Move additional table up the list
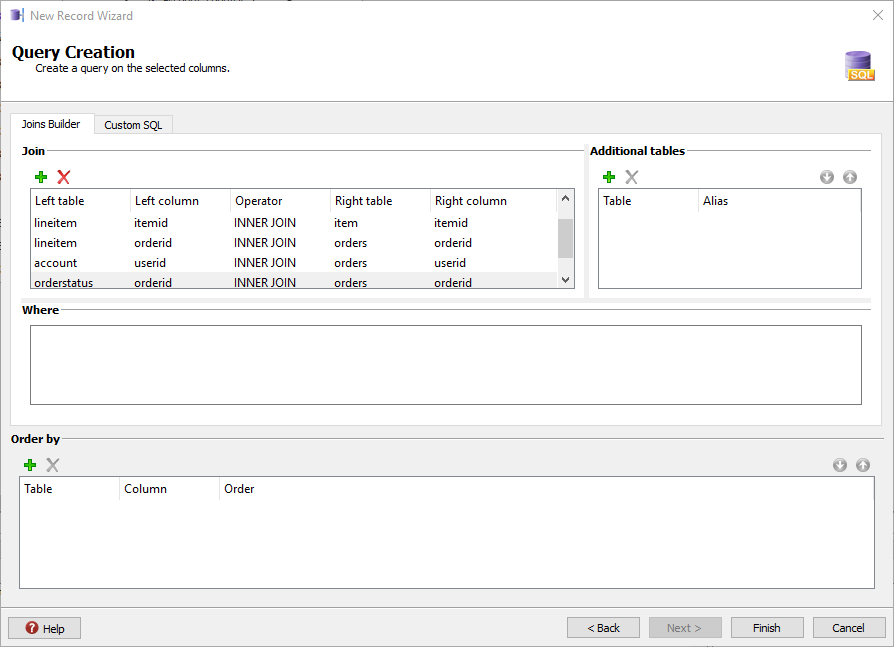894x647 pixels. pyautogui.click(x=849, y=177)
